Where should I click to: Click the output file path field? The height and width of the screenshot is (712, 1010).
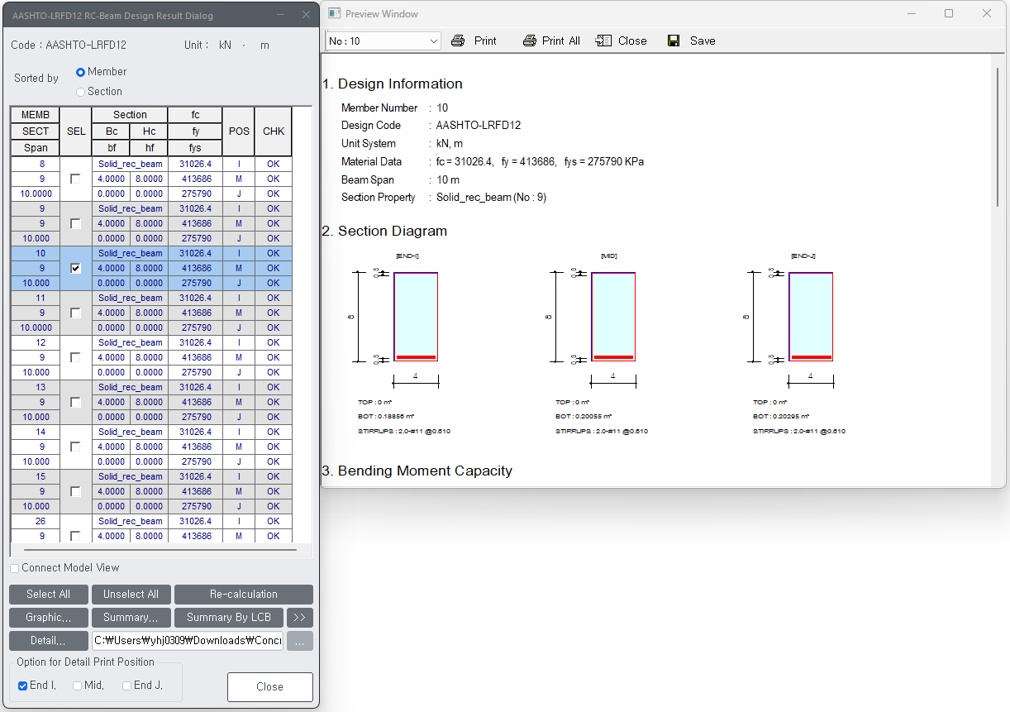(187, 640)
